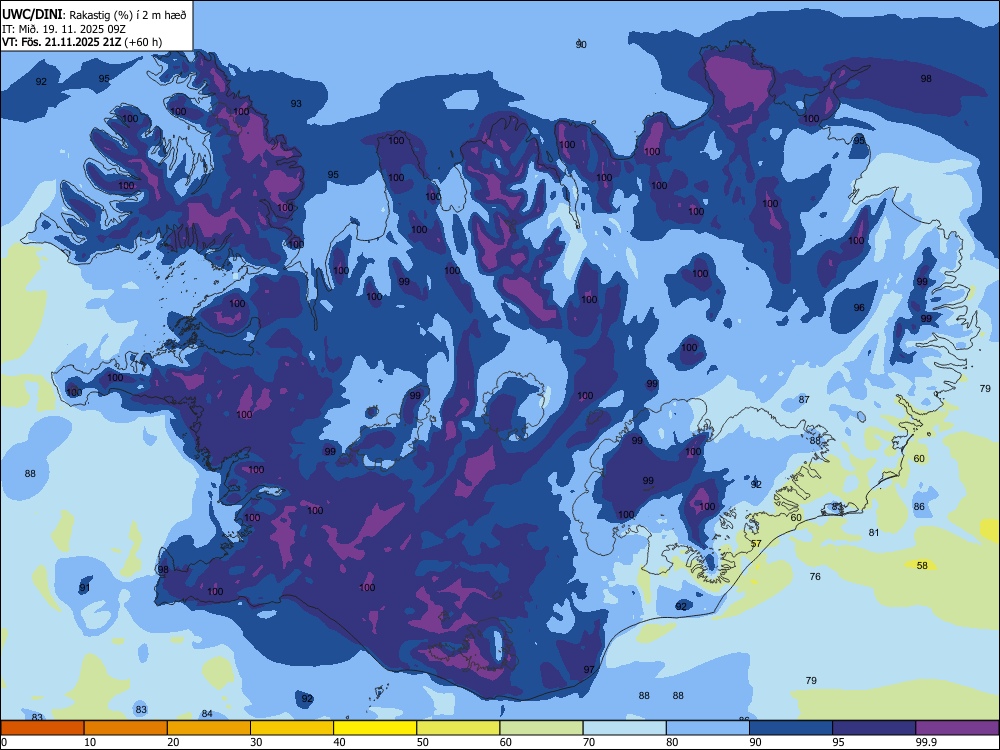Click the map humidity value '84'
1000x750 pixels.
(207, 714)
